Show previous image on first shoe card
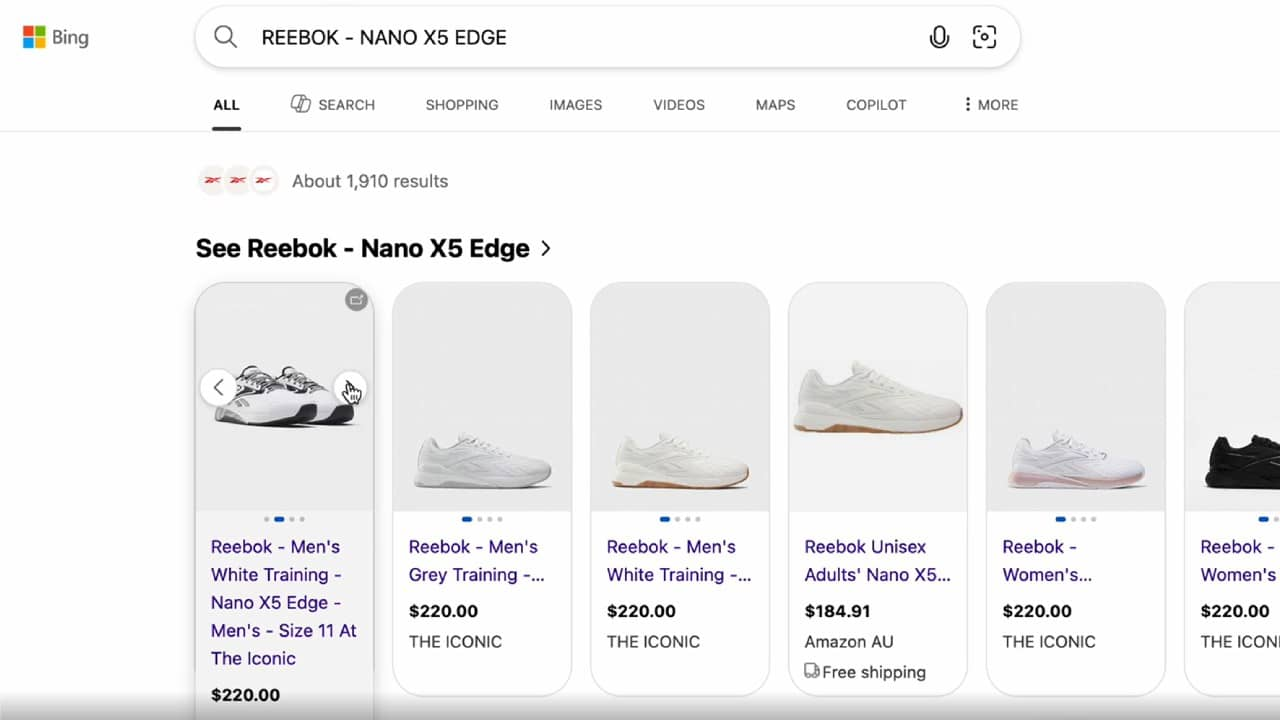1280x720 pixels. click(x=218, y=388)
